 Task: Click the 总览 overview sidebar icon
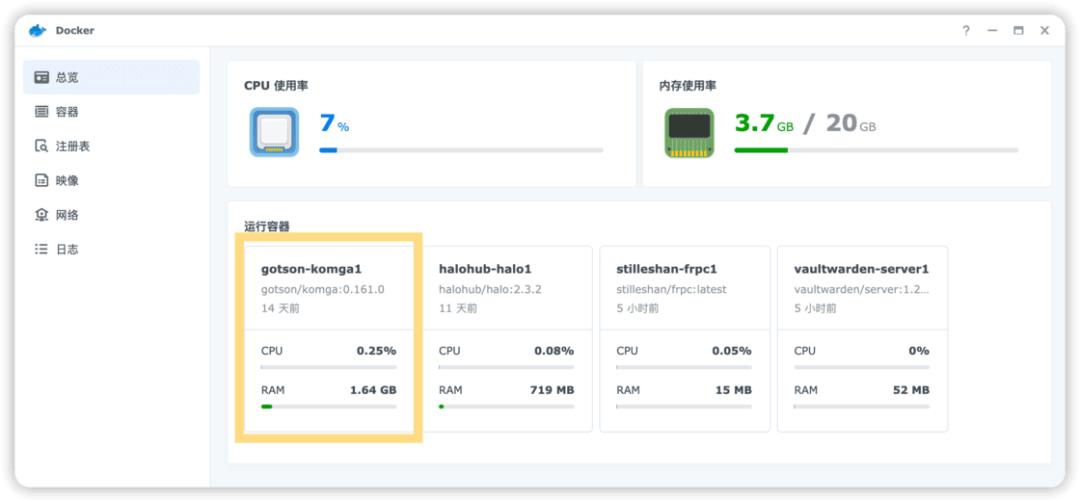tap(42, 77)
